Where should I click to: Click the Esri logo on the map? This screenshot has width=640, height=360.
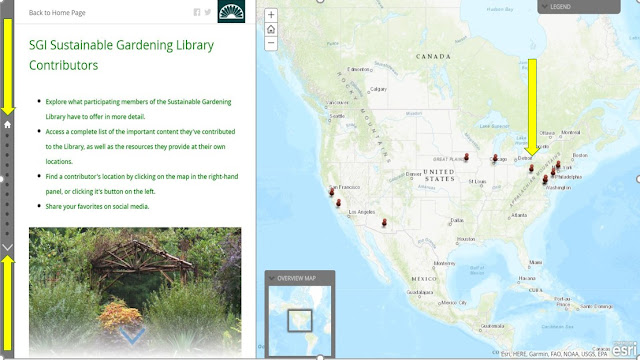pyautogui.click(x=624, y=350)
